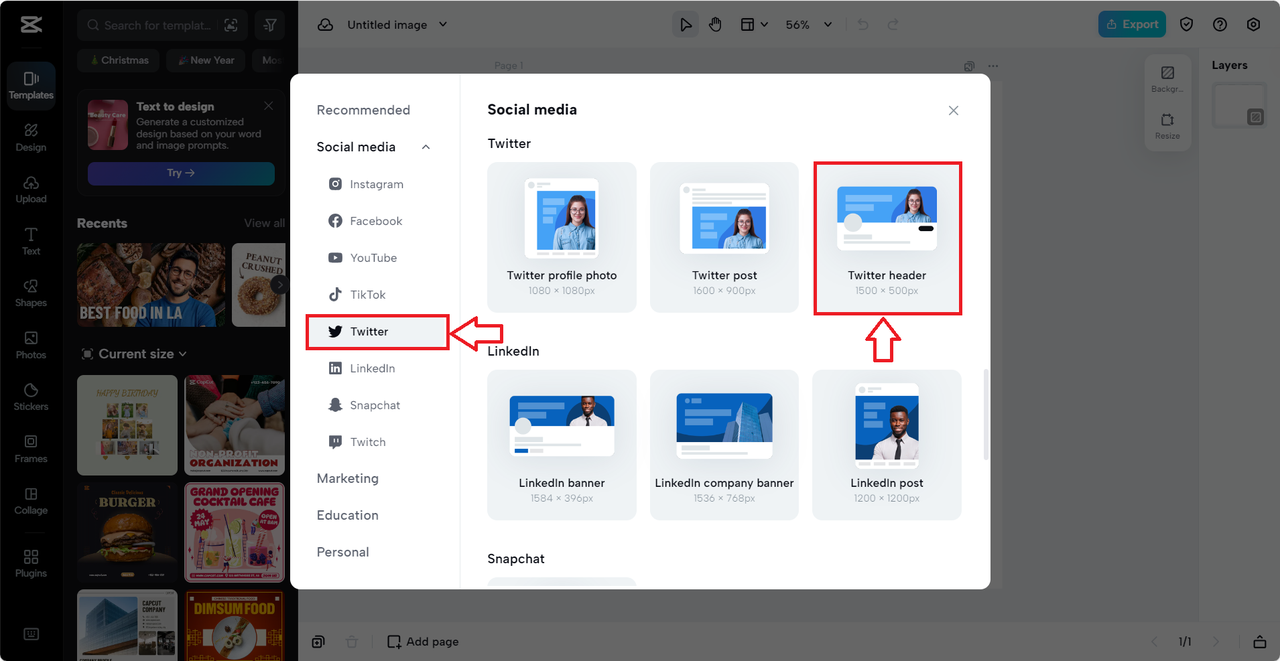This screenshot has width=1280, height=661.
Task: Open the Upload sidebar panel
Action: coord(31,189)
